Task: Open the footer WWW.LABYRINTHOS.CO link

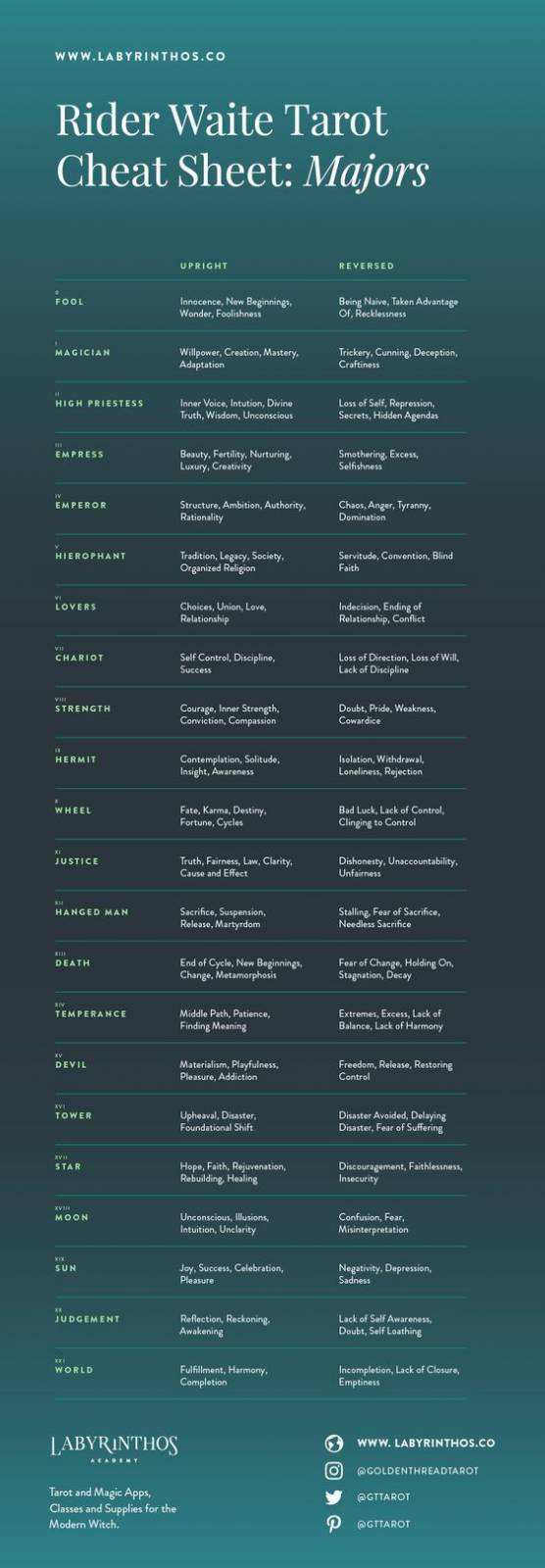Action: coord(425,1444)
